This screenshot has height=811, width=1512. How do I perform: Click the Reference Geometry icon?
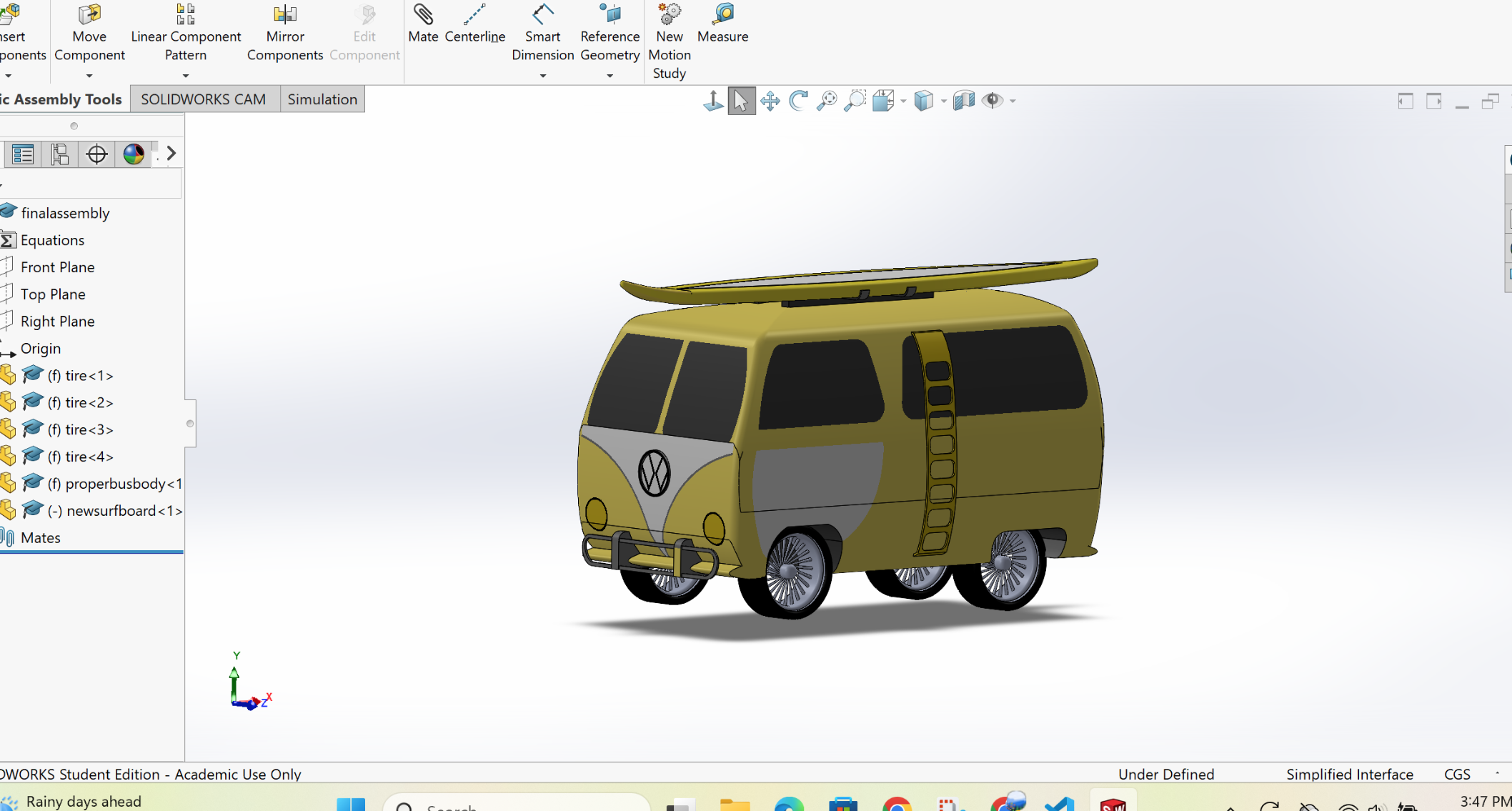[x=610, y=14]
